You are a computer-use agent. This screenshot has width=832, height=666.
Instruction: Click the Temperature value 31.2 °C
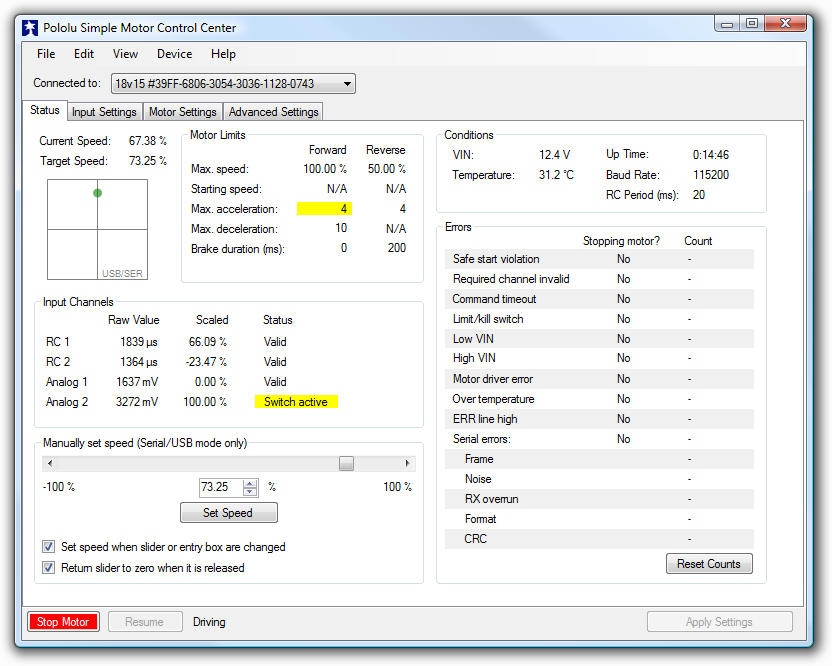[556, 175]
